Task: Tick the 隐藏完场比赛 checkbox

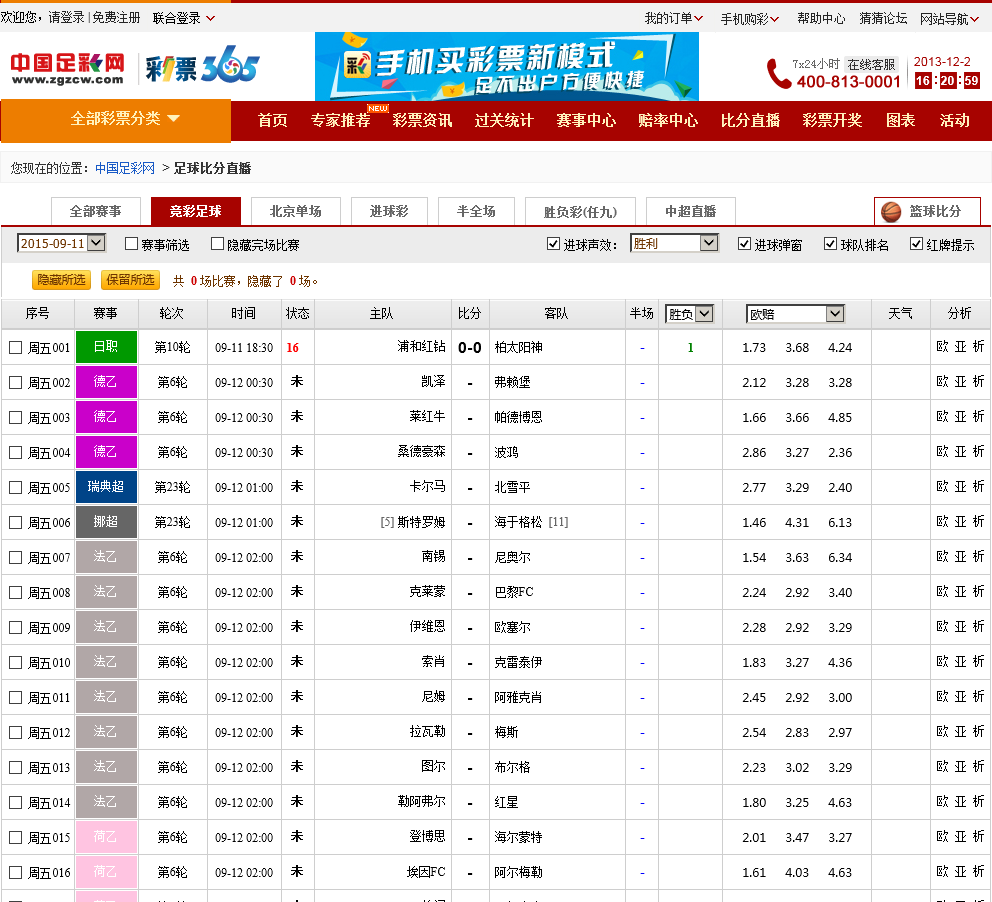Action: tap(218, 244)
